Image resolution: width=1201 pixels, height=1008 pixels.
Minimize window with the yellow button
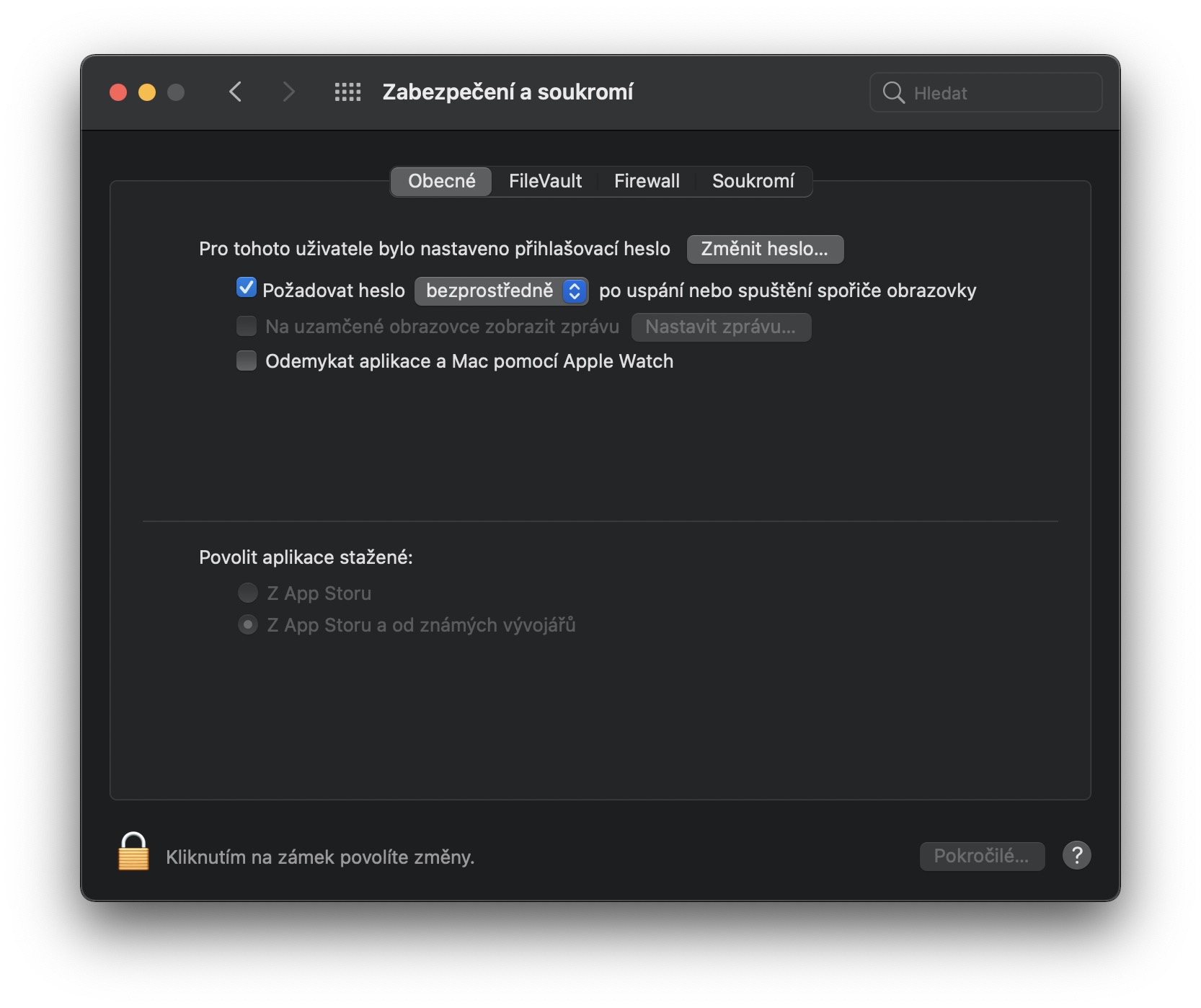tap(147, 92)
